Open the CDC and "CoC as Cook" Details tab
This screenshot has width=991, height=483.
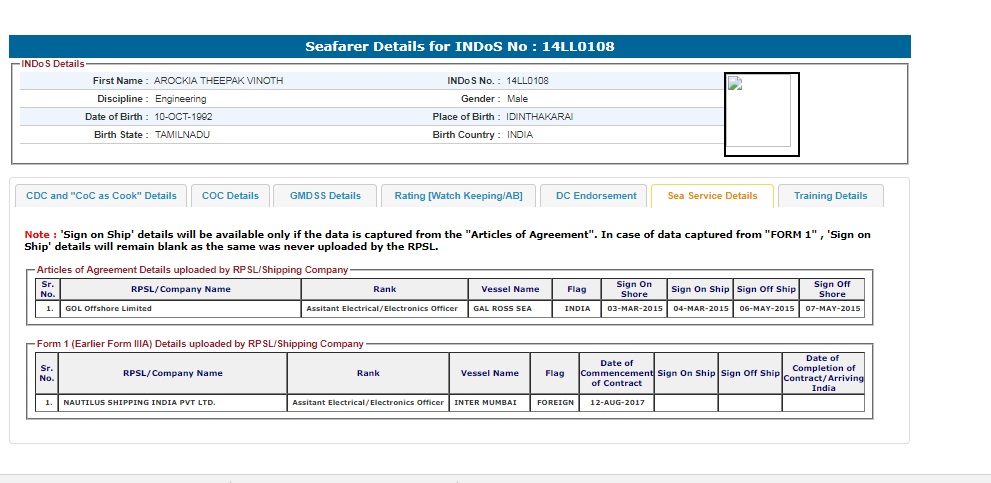(x=100, y=196)
